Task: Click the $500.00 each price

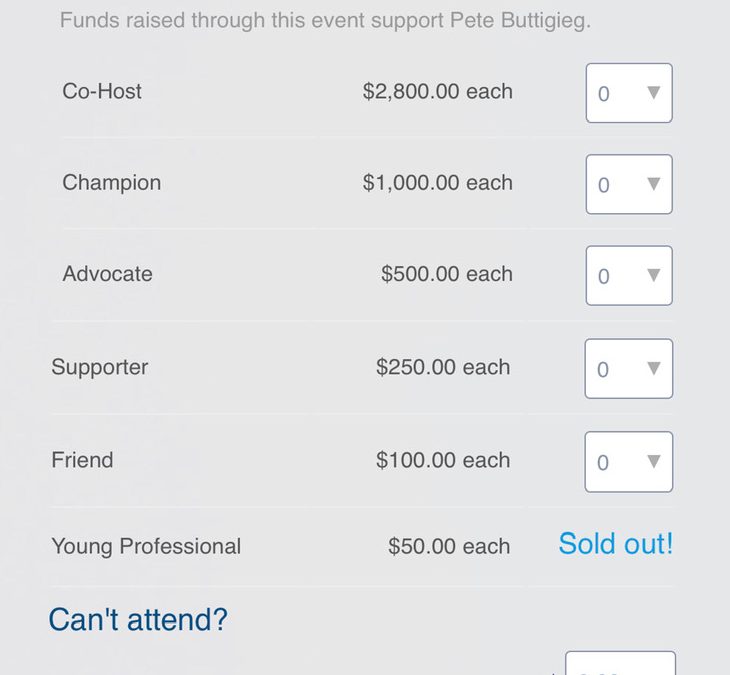Action: click(446, 274)
